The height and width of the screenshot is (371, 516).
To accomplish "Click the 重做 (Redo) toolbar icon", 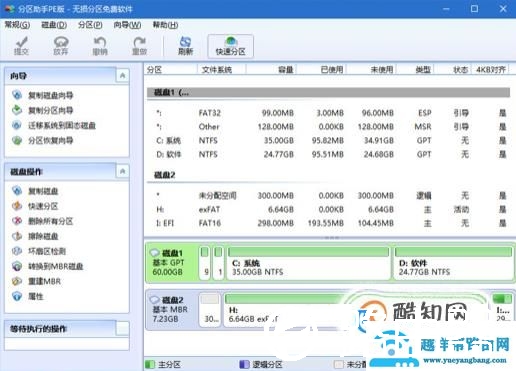I will click(139, 46).
